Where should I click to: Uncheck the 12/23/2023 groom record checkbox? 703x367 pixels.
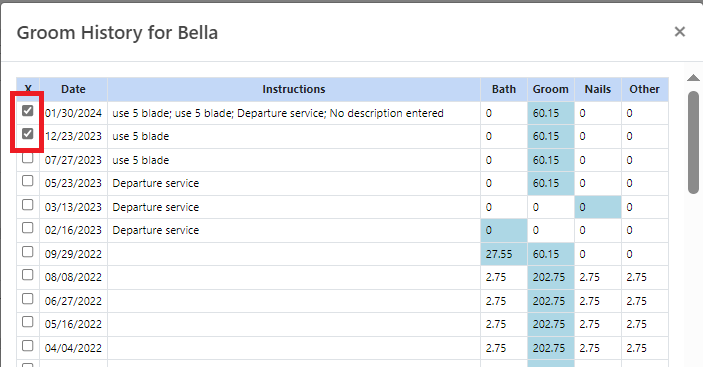point(28,134)
